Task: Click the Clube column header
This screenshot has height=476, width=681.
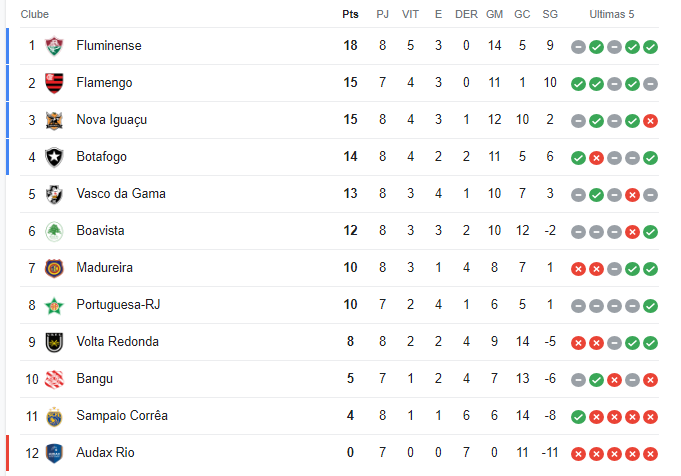Action: point(35,14)
